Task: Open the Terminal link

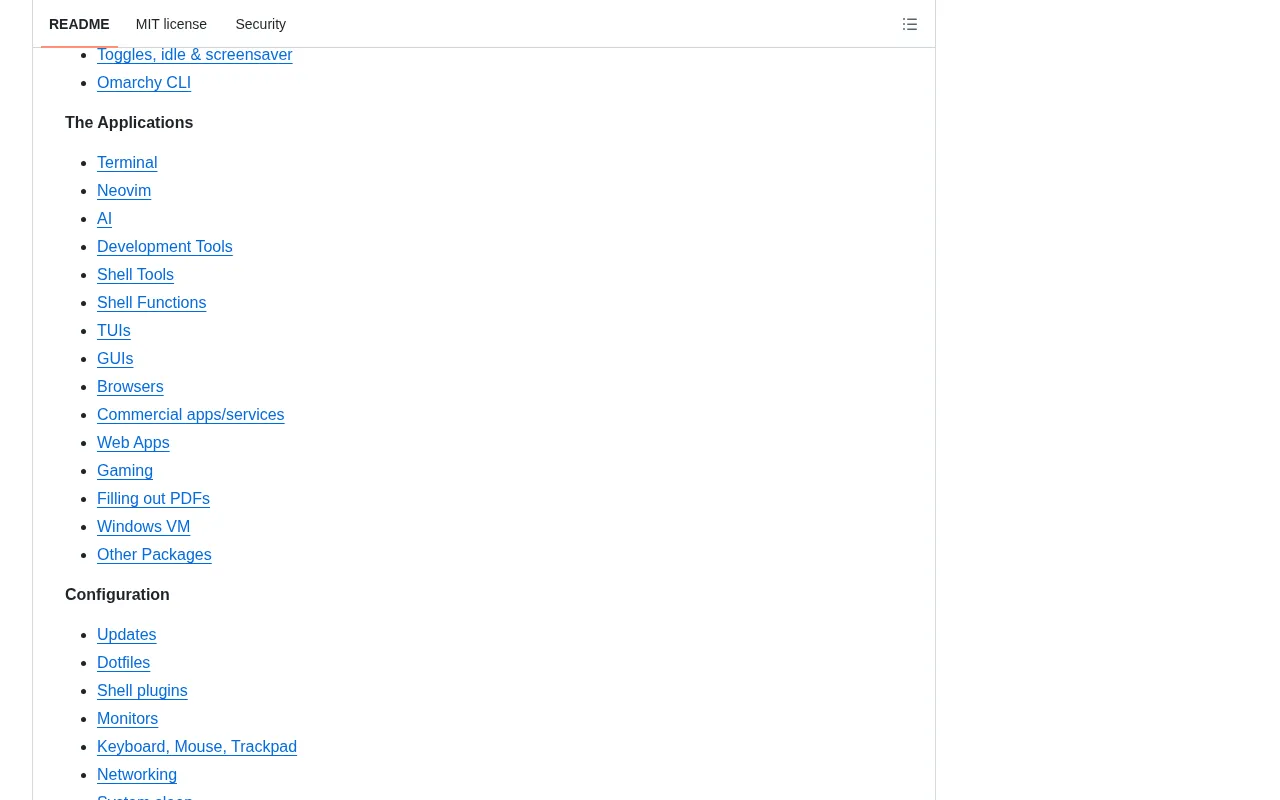Action: 127,163
